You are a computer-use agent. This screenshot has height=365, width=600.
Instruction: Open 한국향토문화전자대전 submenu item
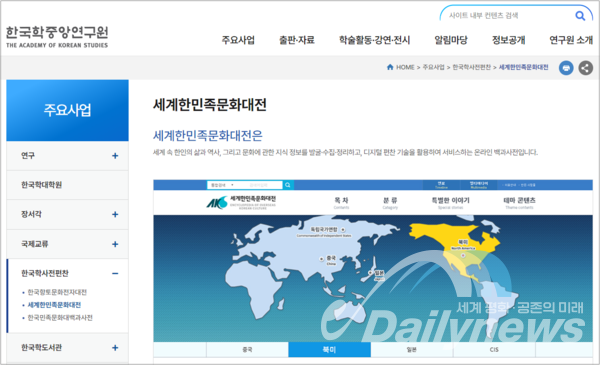57,292
